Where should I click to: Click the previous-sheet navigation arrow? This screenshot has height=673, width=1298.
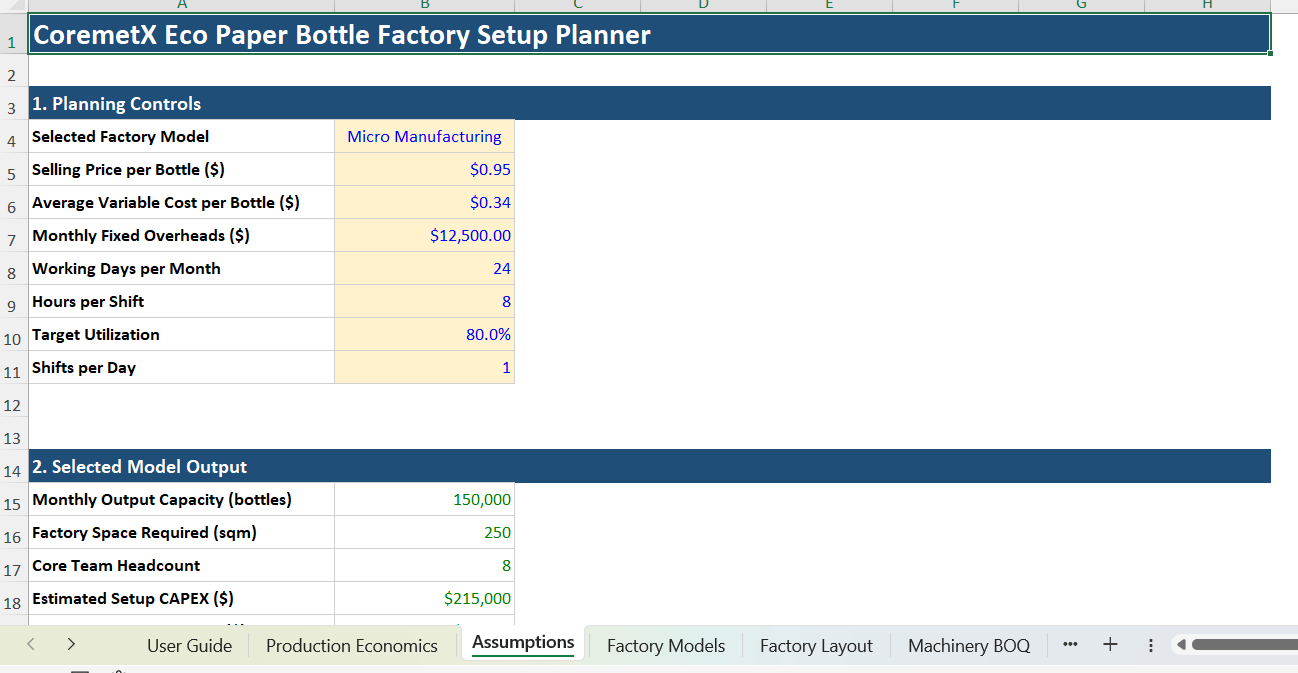(31, 645)
